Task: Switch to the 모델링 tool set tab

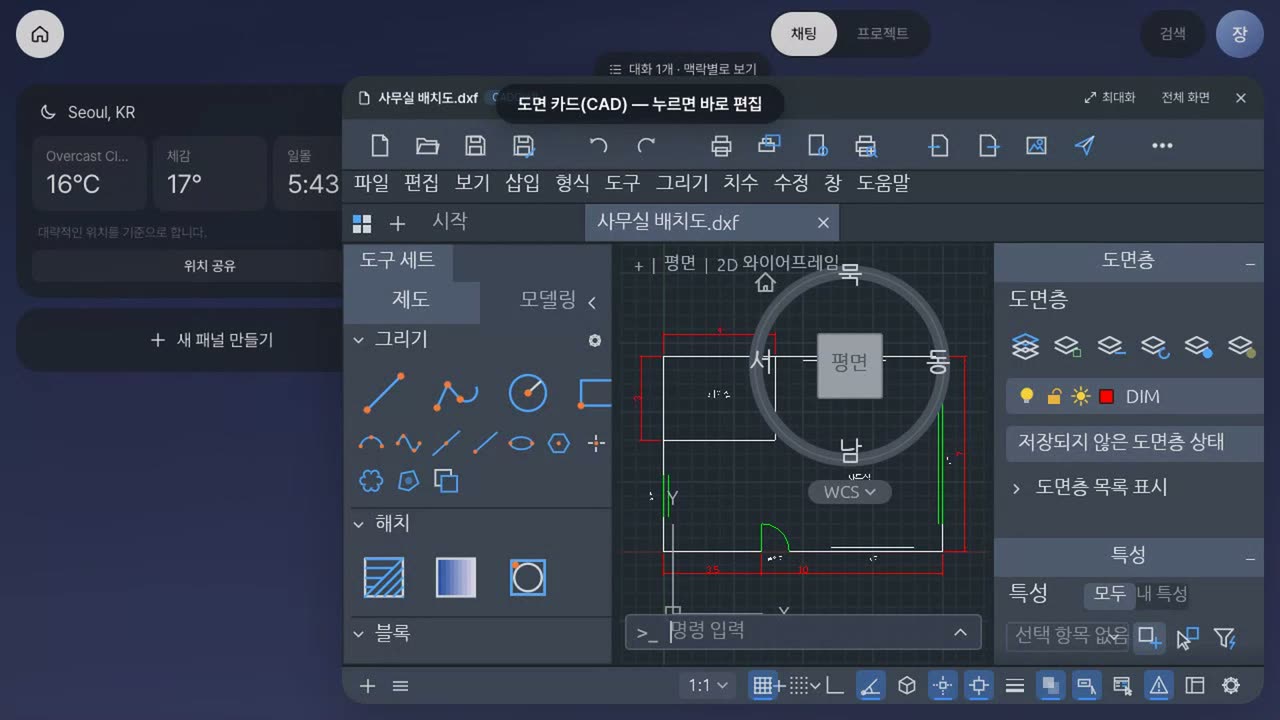Action: click(x=548, y=300)
